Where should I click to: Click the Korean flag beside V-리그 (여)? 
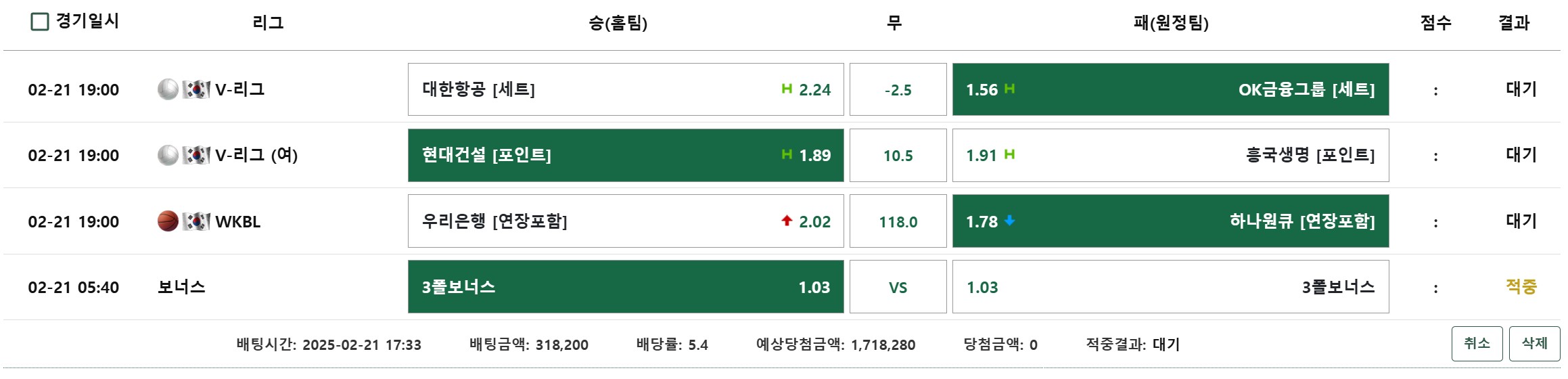pyautogui.click(x=196, y=155)
